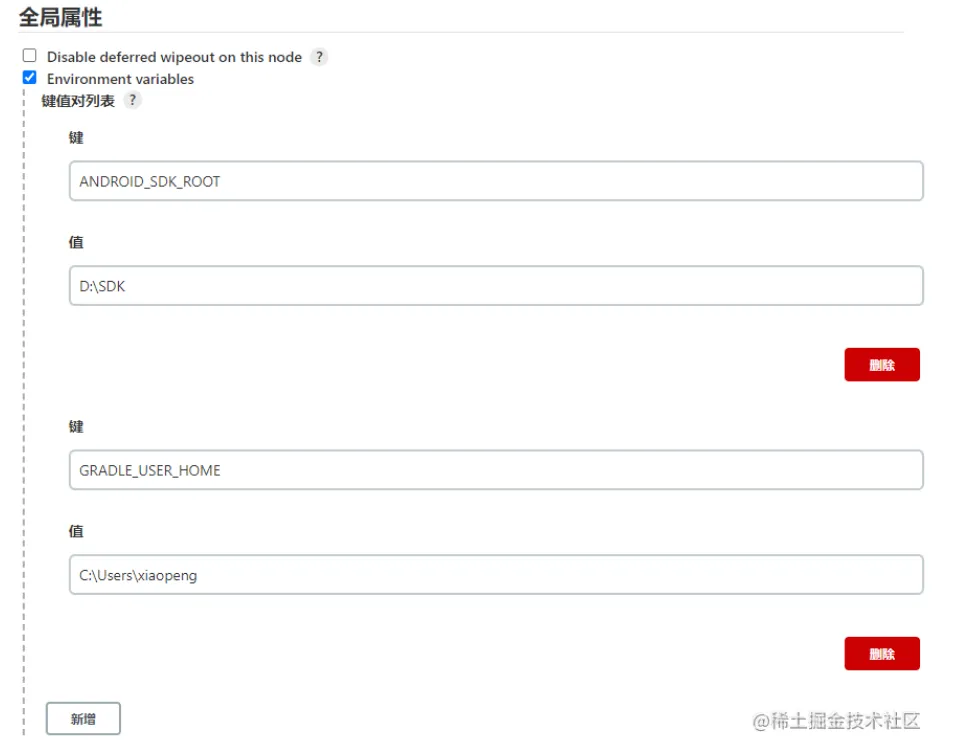Enable Disable deferred wipeout on this node checkbox

(x=30, y=56)
